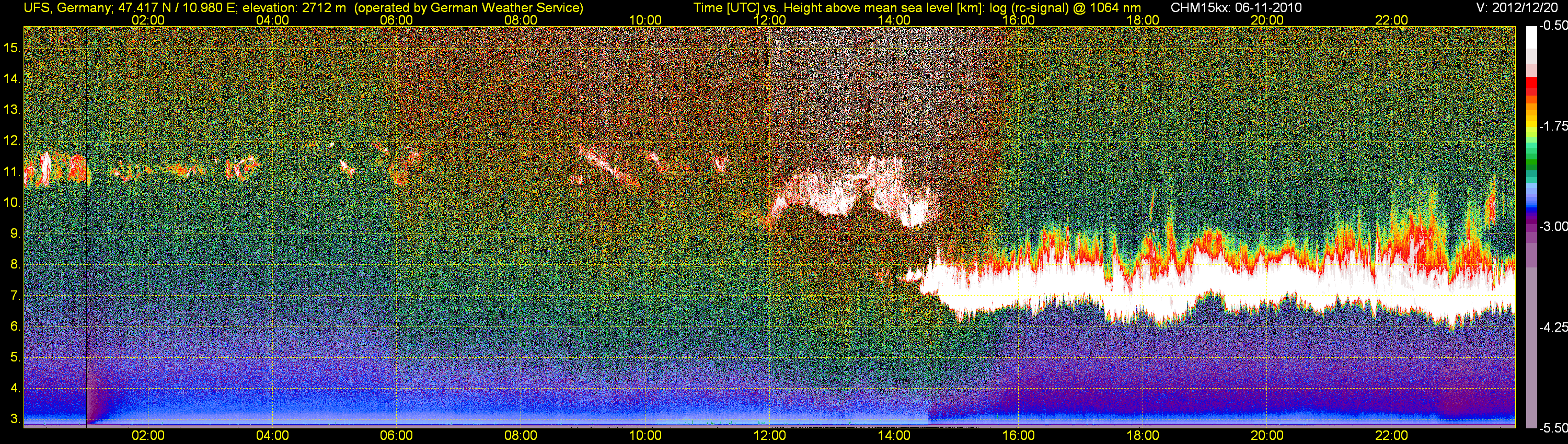
Task: Click the height axis label '14.'
Action: pos(12,79)
